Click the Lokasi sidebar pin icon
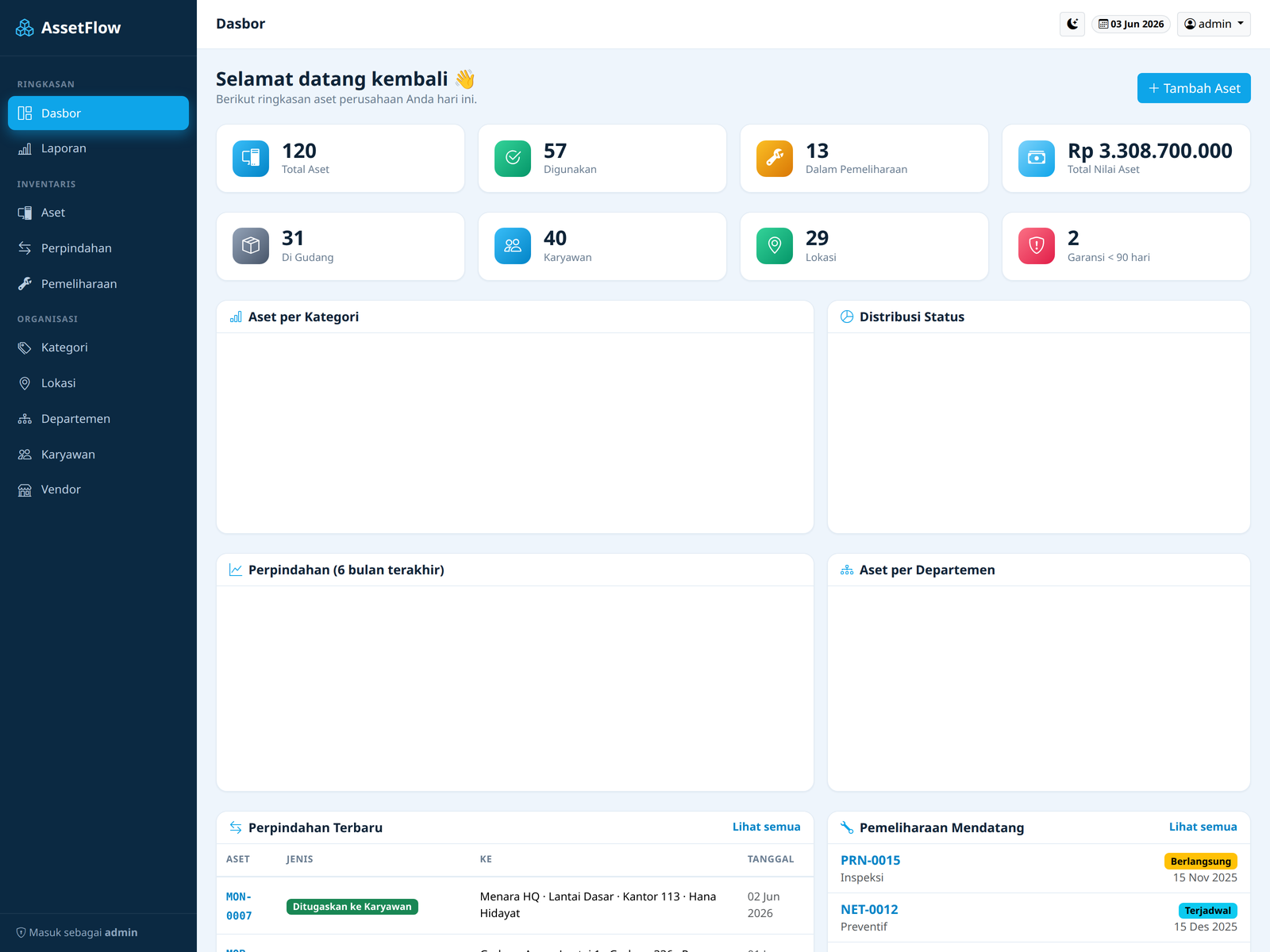1270x952 pixels. tap(25, 383)
